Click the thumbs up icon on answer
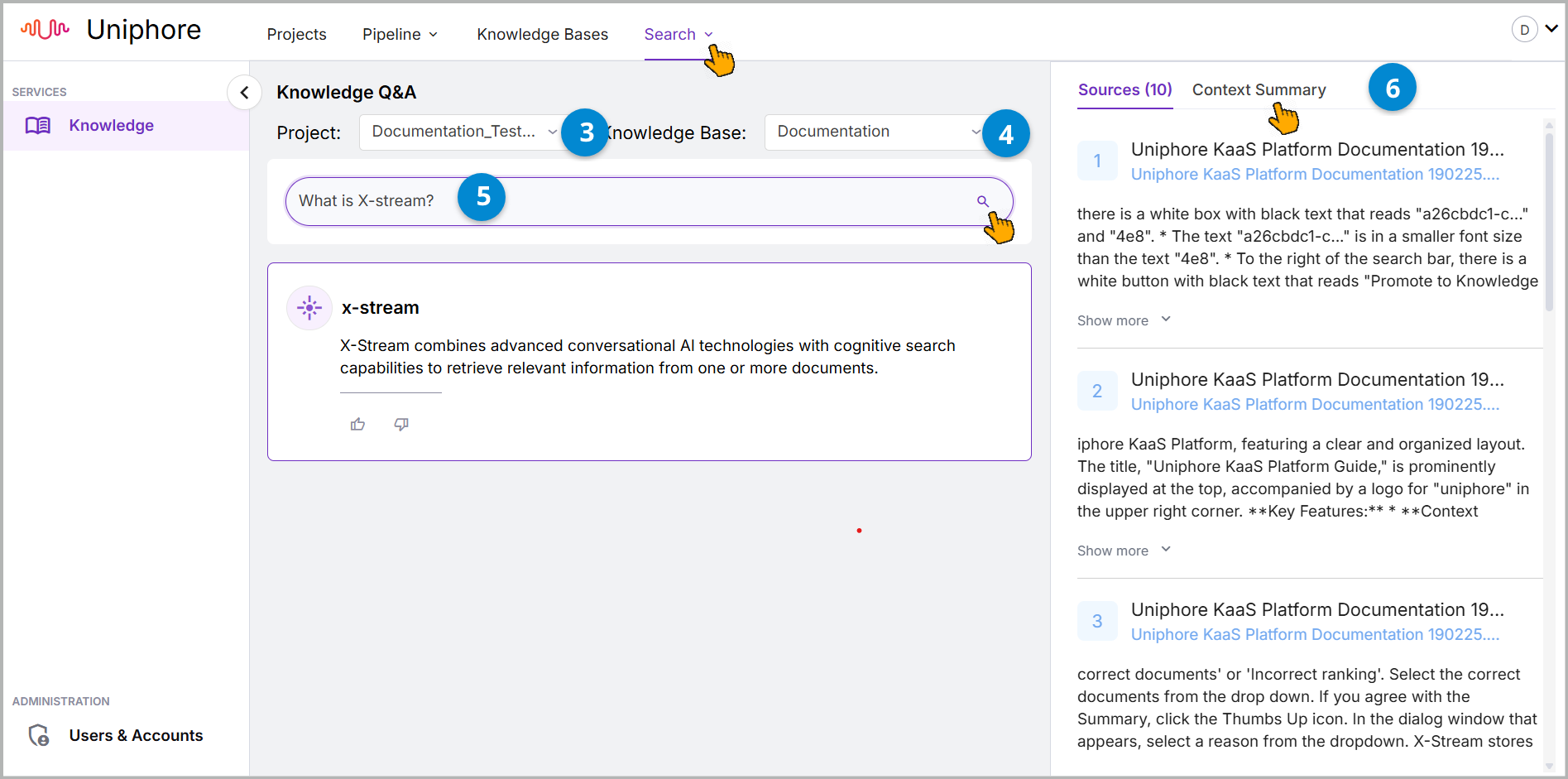Viewport: 1568px width, 779px height. [x=357, y=425]
